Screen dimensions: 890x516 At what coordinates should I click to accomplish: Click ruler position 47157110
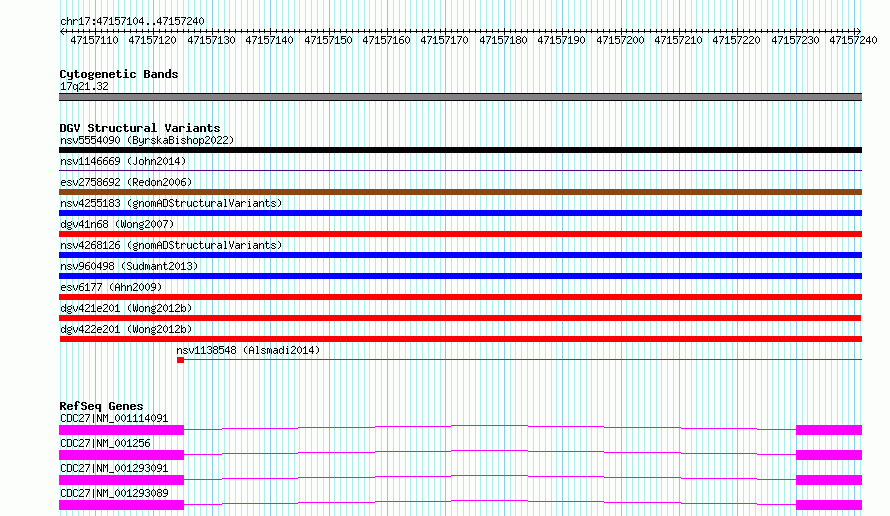pos(94,40)
